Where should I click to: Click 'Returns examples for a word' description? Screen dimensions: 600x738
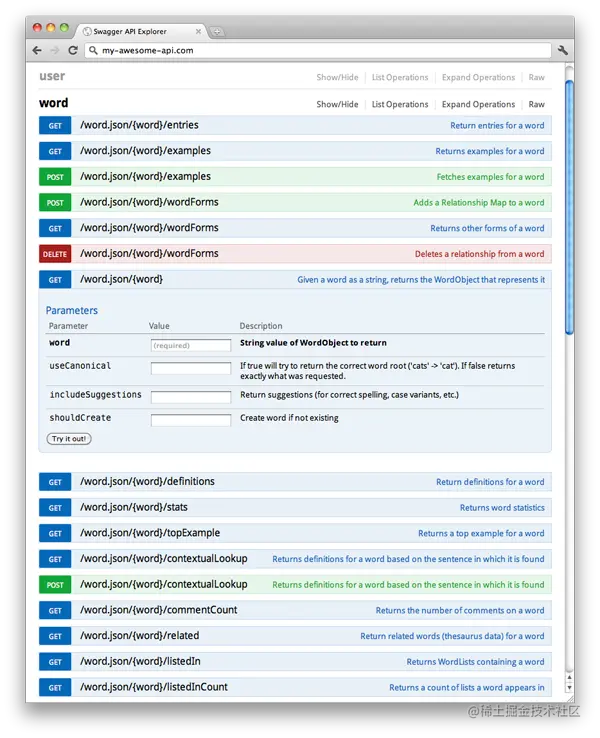(489, 151)
